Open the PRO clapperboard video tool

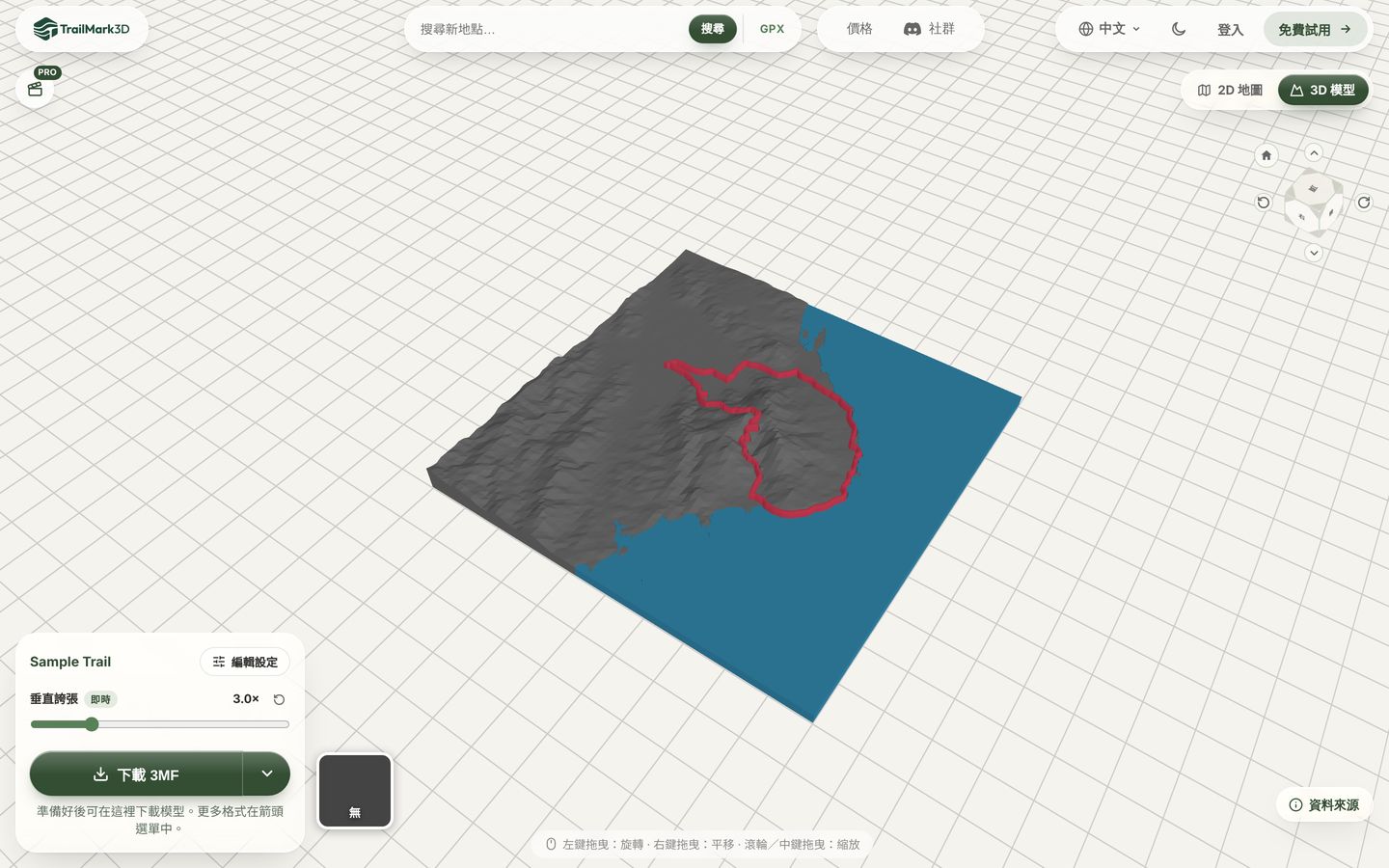(36, 89)
